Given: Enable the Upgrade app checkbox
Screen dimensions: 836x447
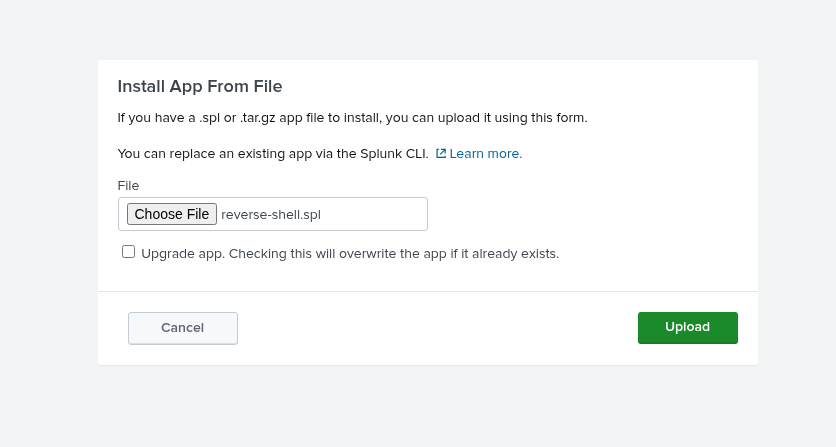Looking at the screenshot, I should tap(128, 252).
